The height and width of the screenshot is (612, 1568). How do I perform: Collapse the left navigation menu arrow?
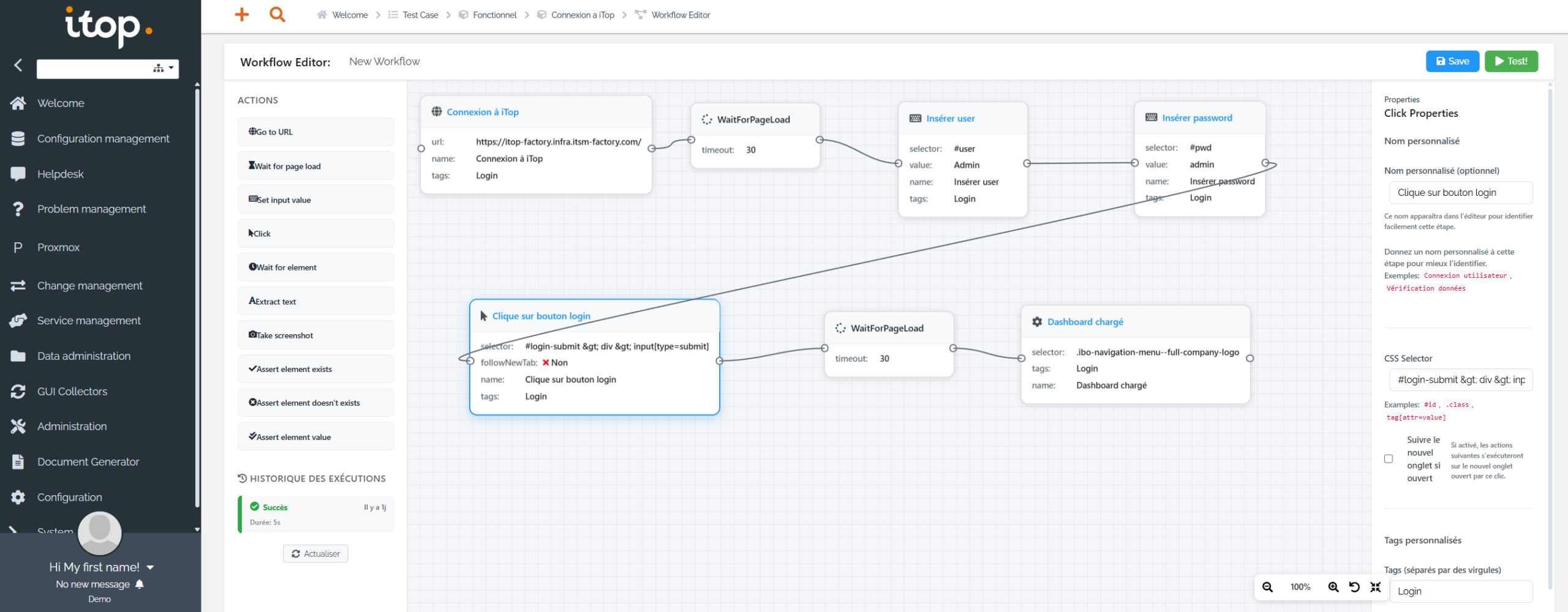click(x=18, y=65)
